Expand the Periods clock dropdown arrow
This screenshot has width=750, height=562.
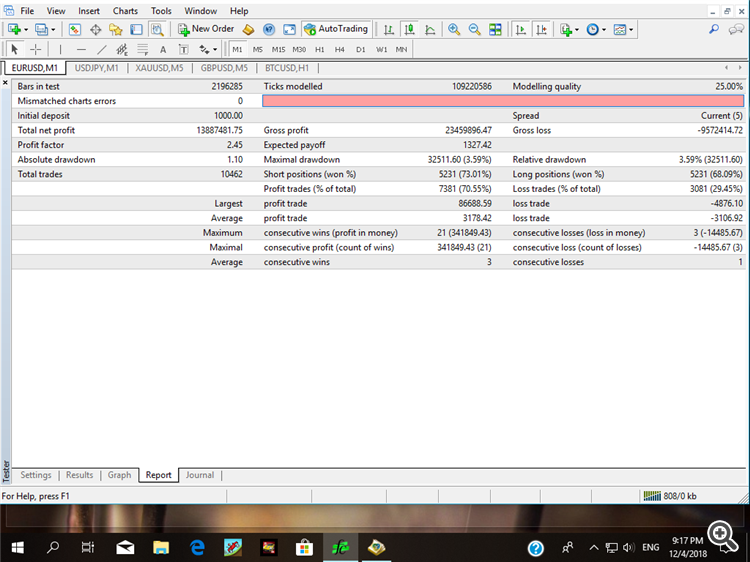point(604,30)
